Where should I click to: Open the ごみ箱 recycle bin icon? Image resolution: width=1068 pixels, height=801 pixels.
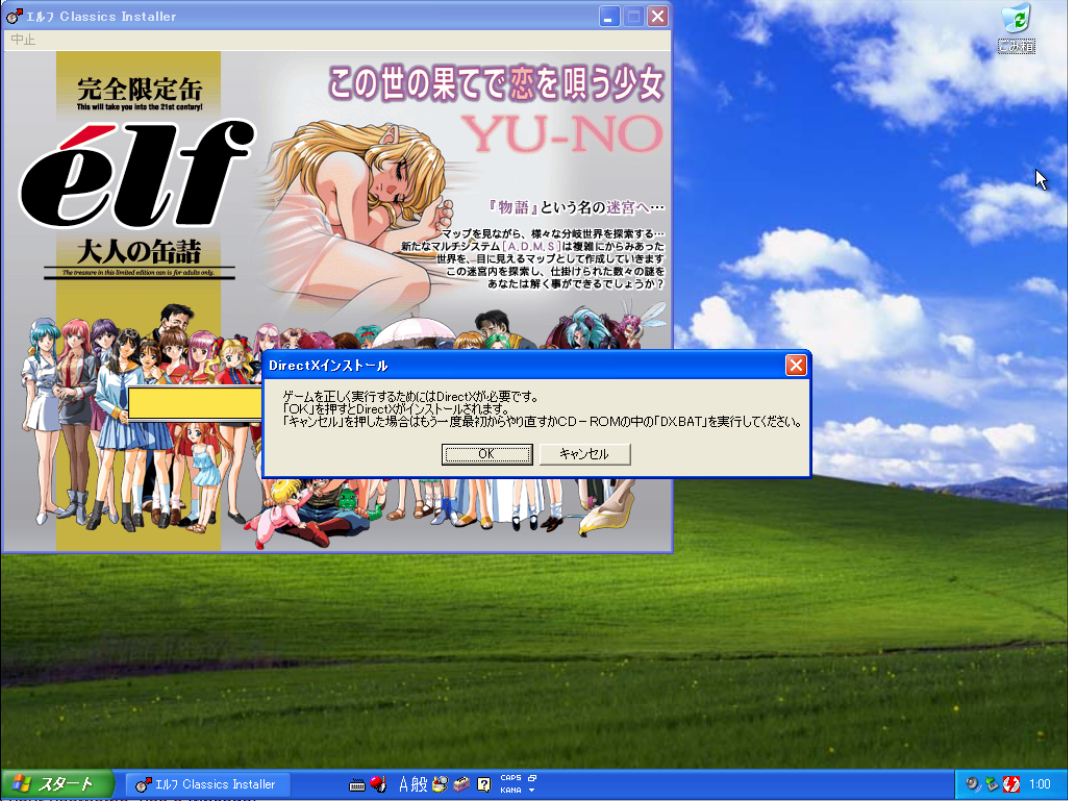pyautogui.click(x=1016, y=27)
